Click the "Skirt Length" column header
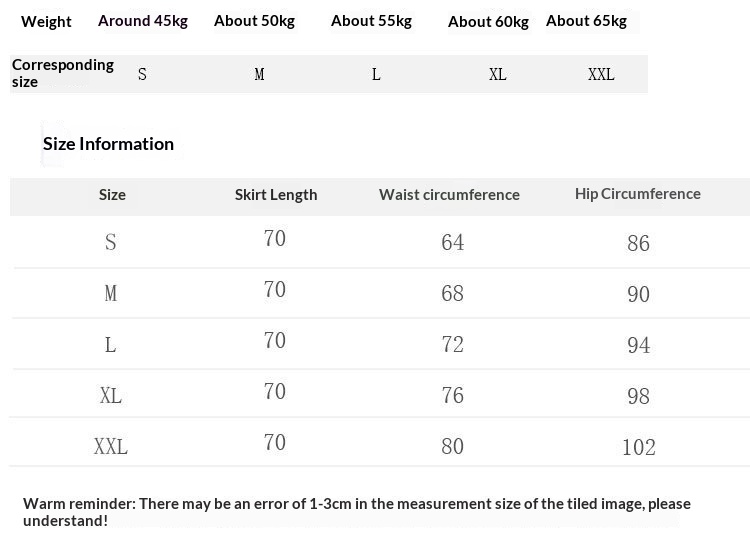Image resolution: width=750 pixels, height=546 pixels. (276, 195)
